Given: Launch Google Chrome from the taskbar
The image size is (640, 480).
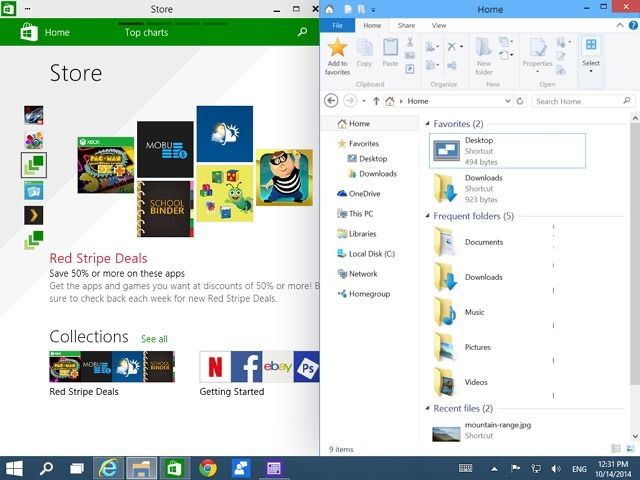Looking at the screenshot, I should (x=208, y=467).
